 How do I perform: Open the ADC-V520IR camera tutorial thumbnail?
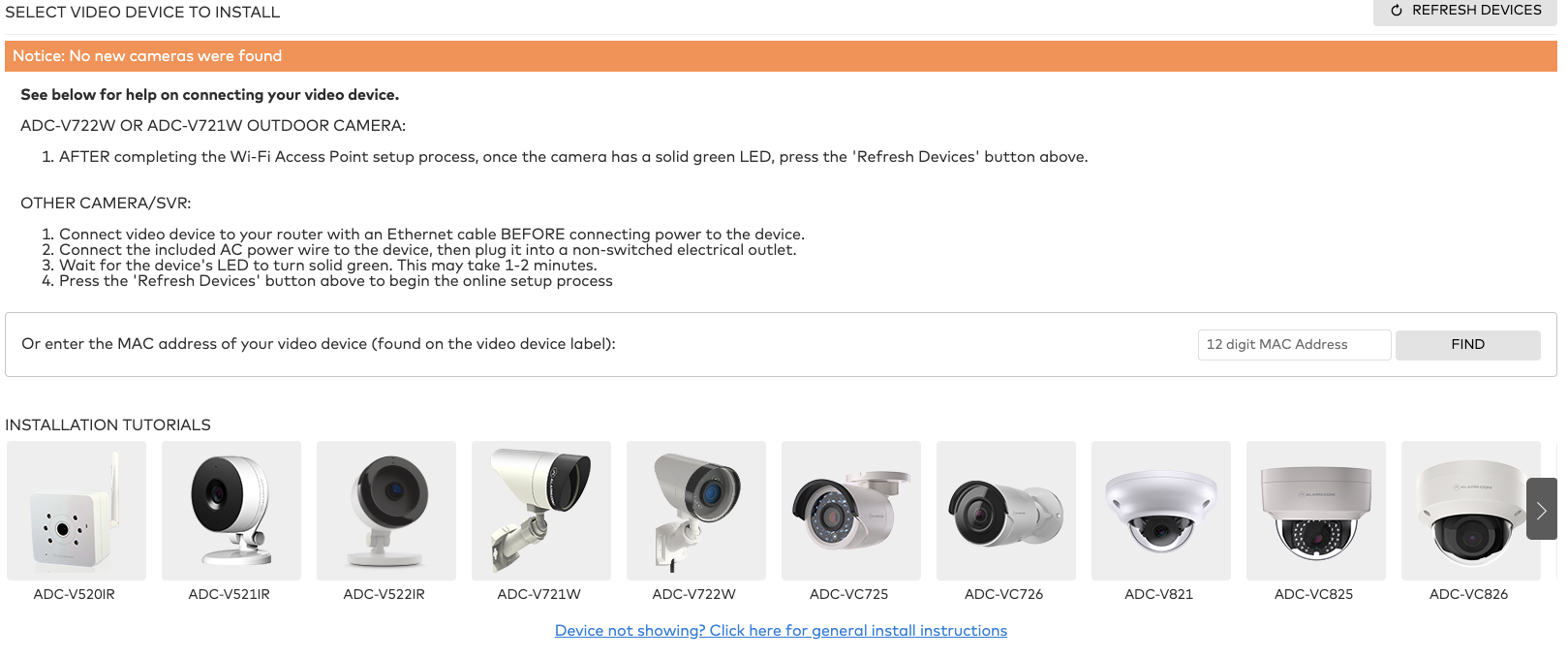[x=77, y=511]
